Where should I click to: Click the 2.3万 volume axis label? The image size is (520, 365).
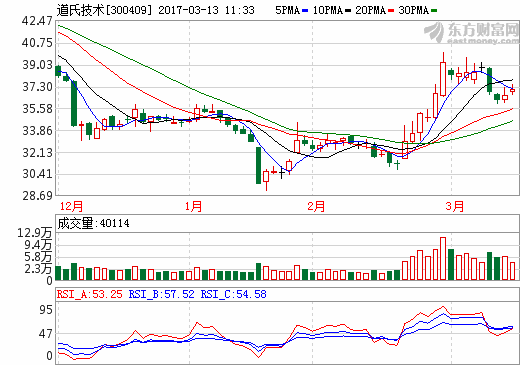pos(38,269)
